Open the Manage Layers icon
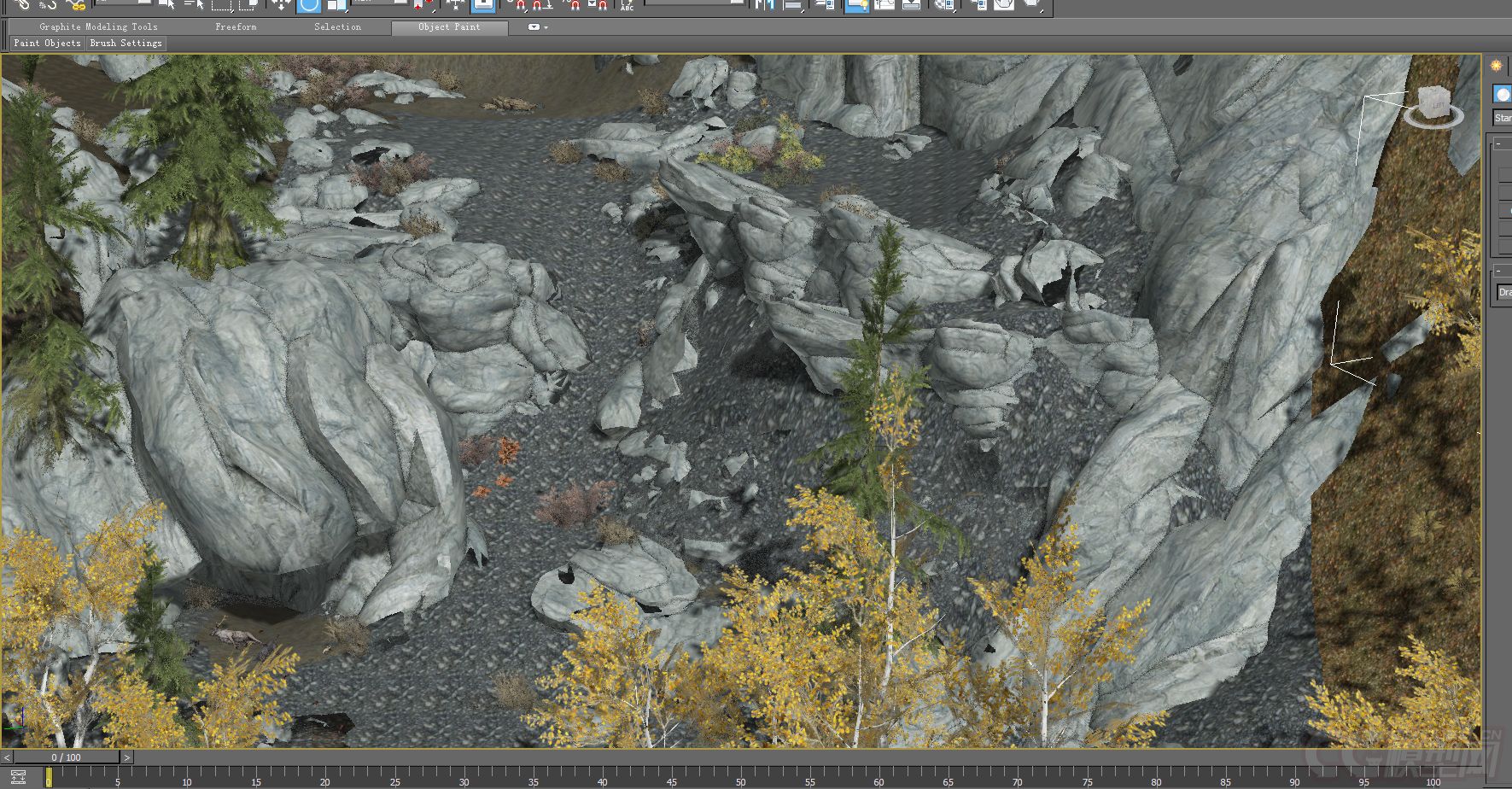 824,4
